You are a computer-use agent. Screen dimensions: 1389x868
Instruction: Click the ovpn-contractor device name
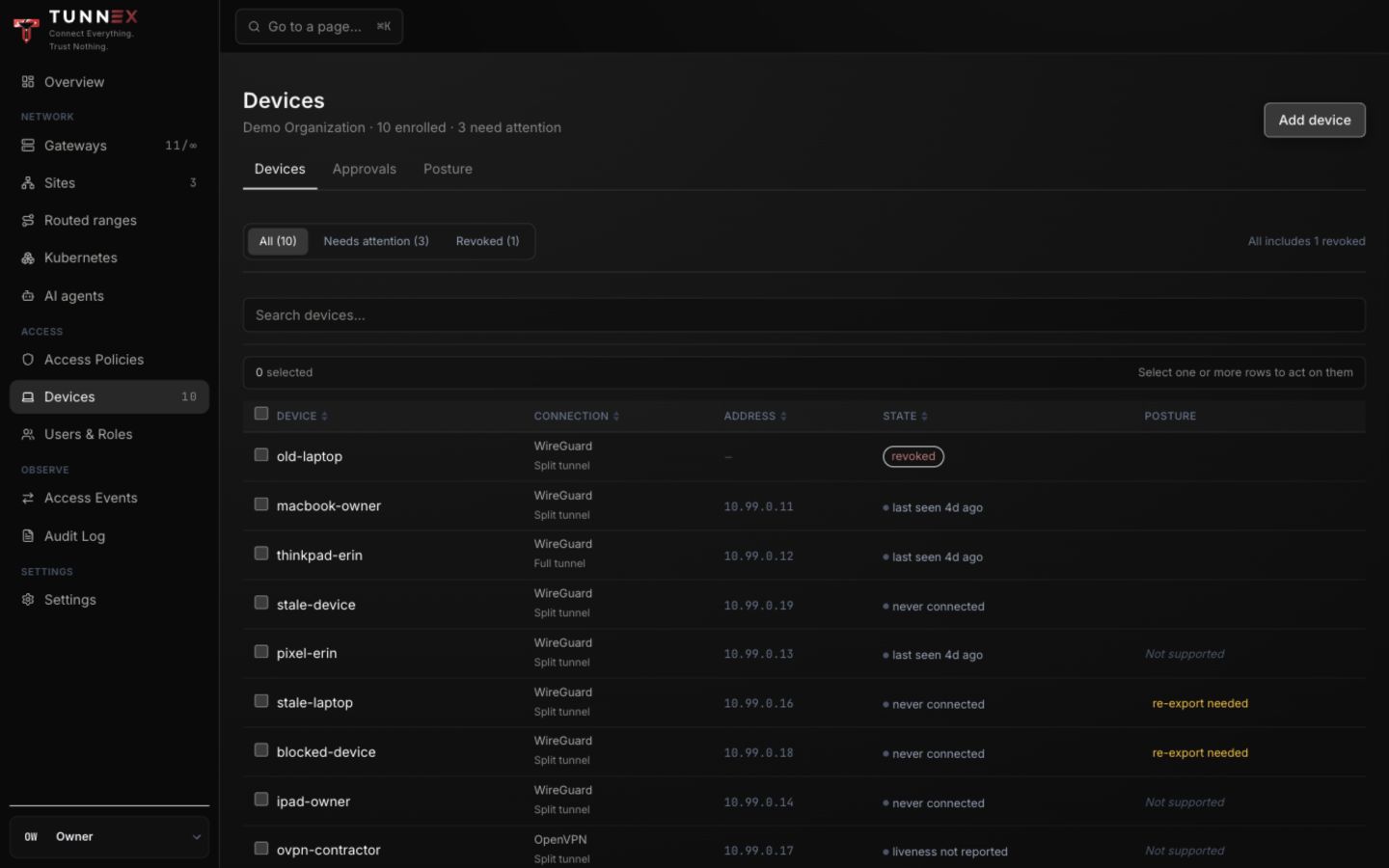(328, 850)
